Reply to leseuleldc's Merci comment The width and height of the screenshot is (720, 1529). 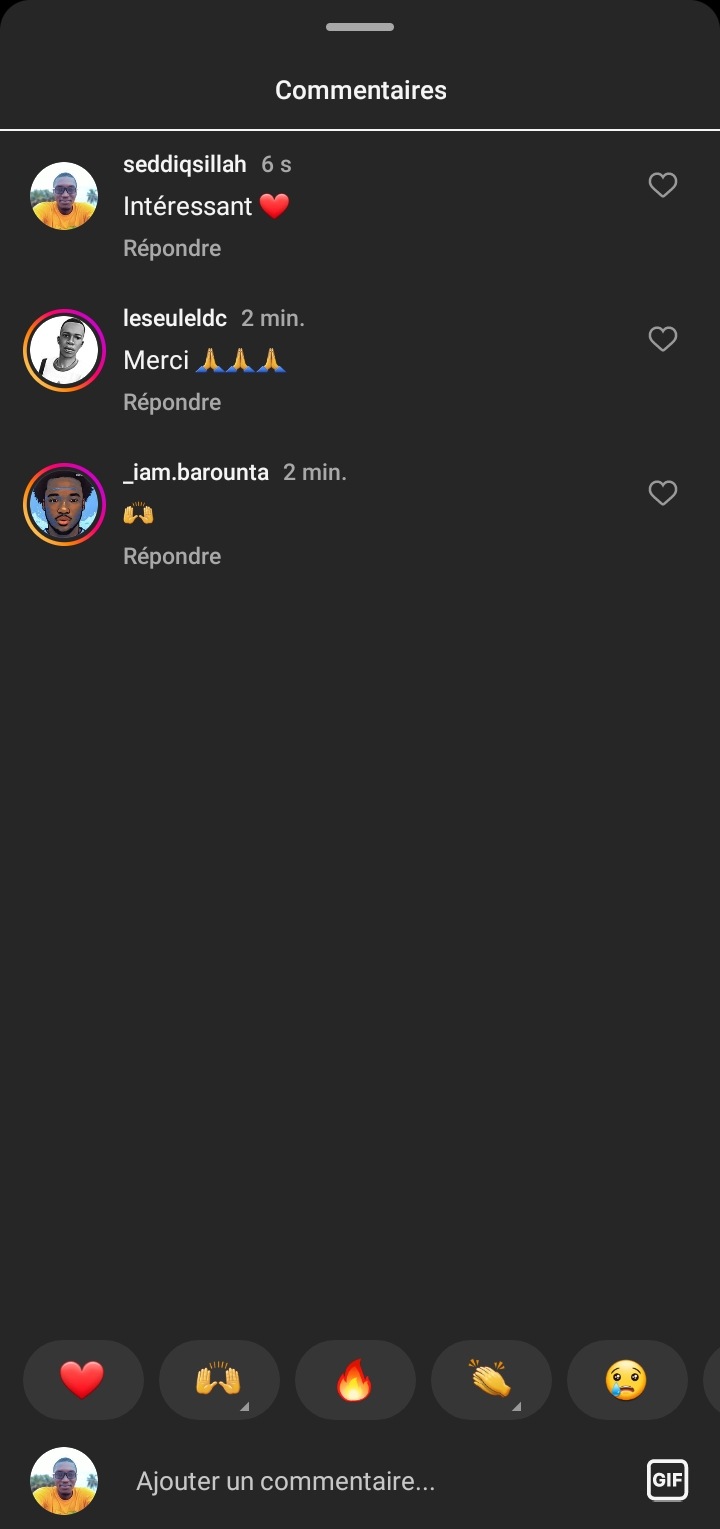pyautogui.click(x=172, y=402)
